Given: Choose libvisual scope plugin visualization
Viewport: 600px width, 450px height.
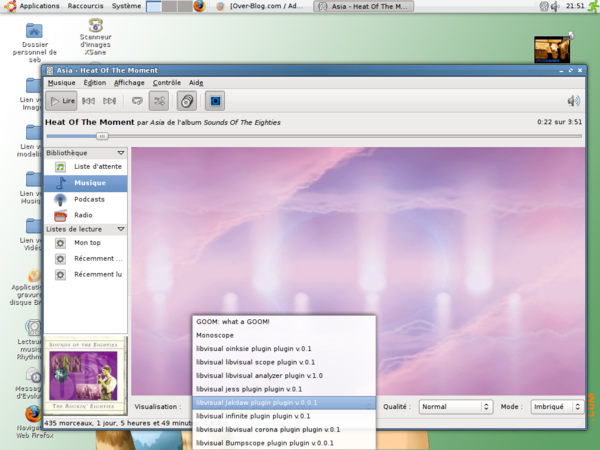Looking at the screenshot, I should pyautogui.click(x=284, y=362).
